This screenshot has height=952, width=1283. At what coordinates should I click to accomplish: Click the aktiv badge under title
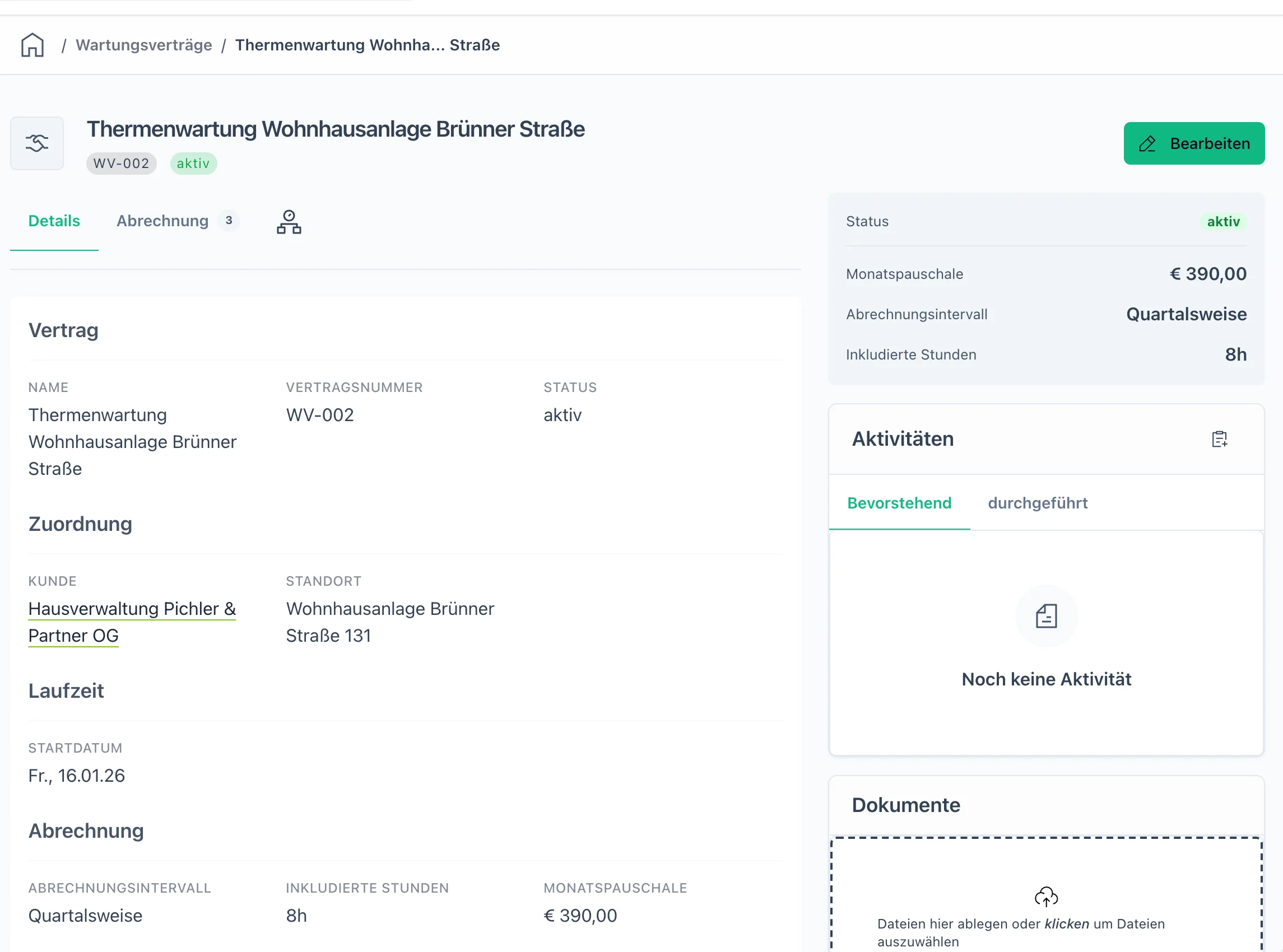pos(193,164)
